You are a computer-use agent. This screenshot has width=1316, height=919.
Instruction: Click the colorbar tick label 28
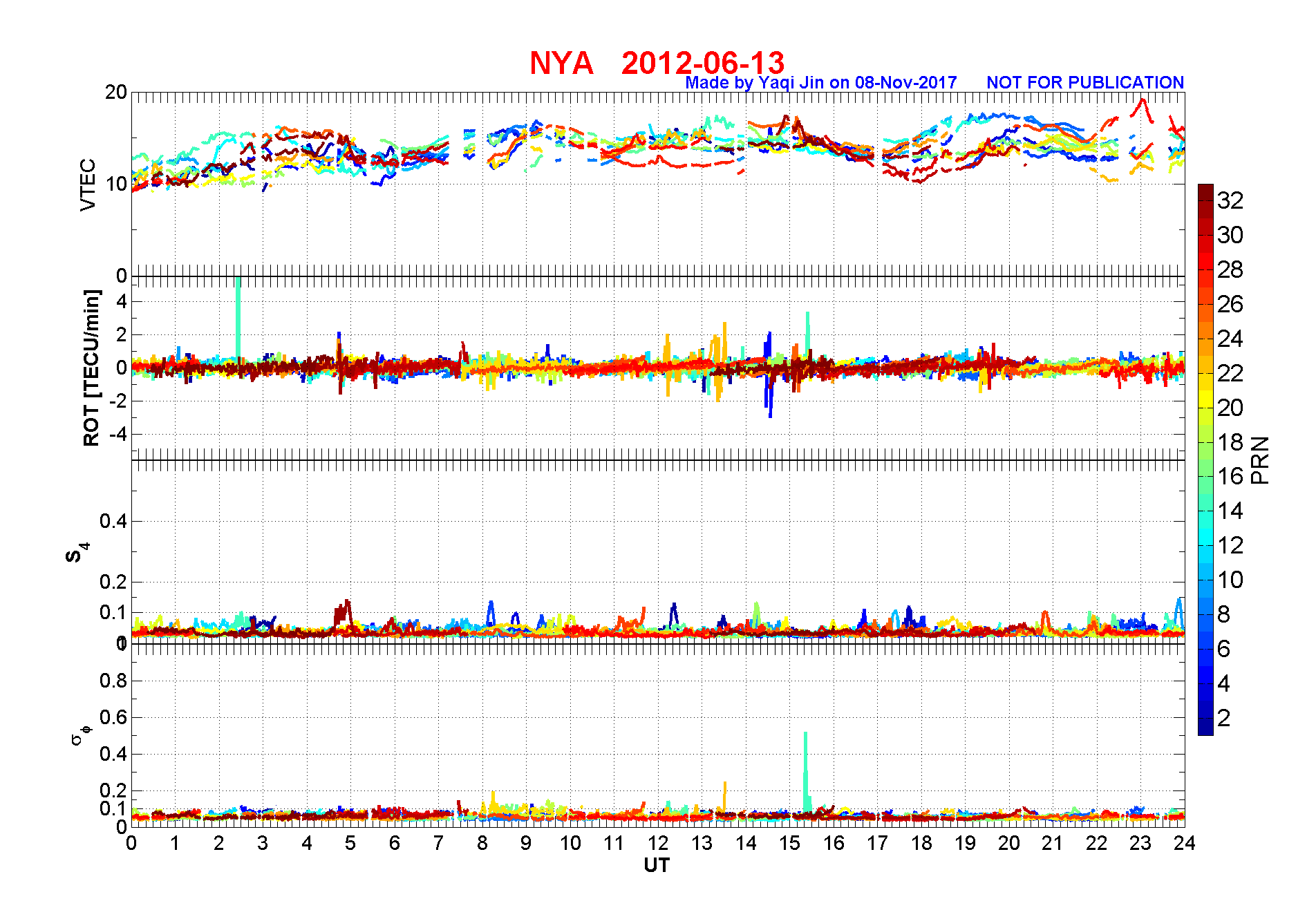pyautogui.click(x=1230, y=269)
